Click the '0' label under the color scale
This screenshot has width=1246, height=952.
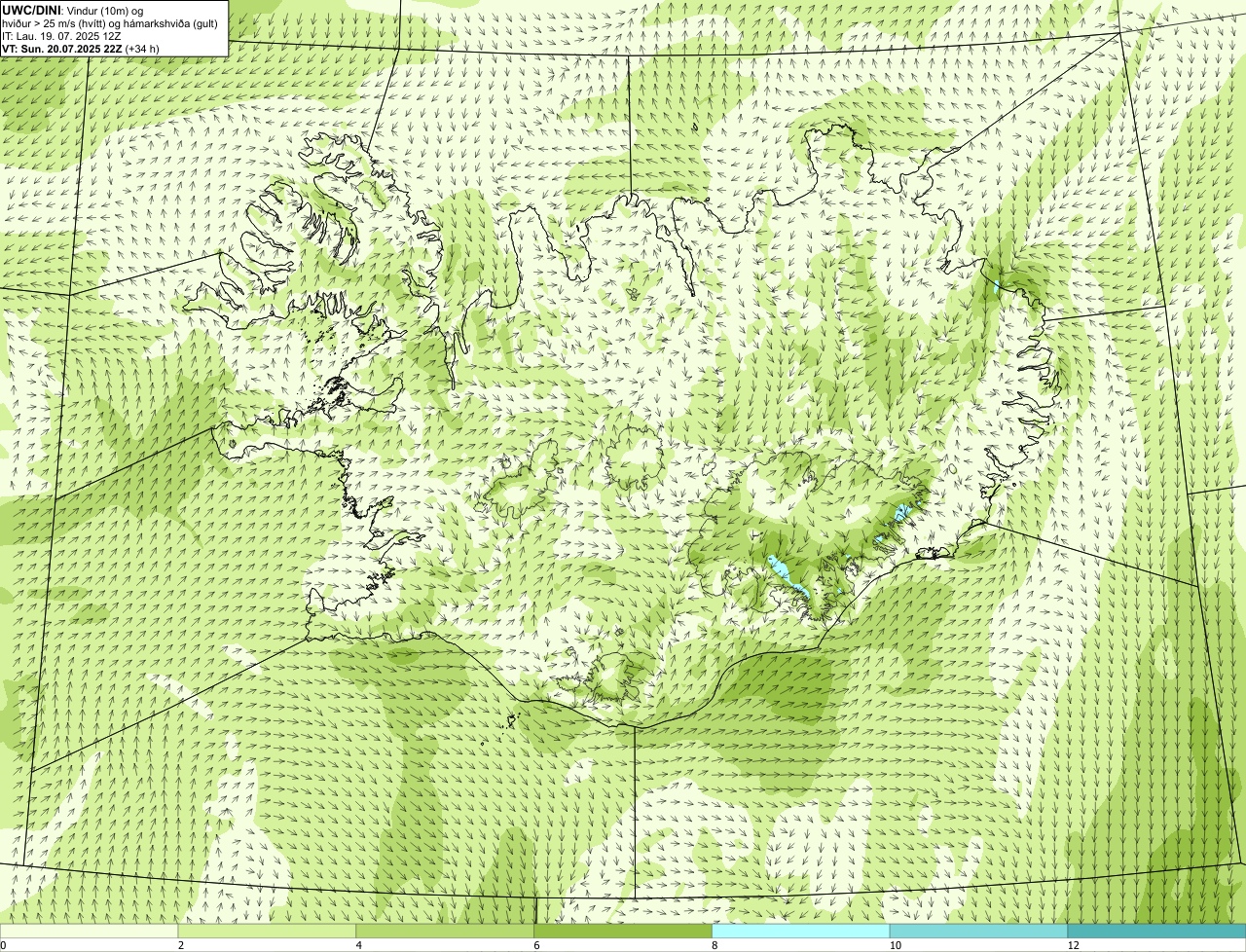pos(3,945)
